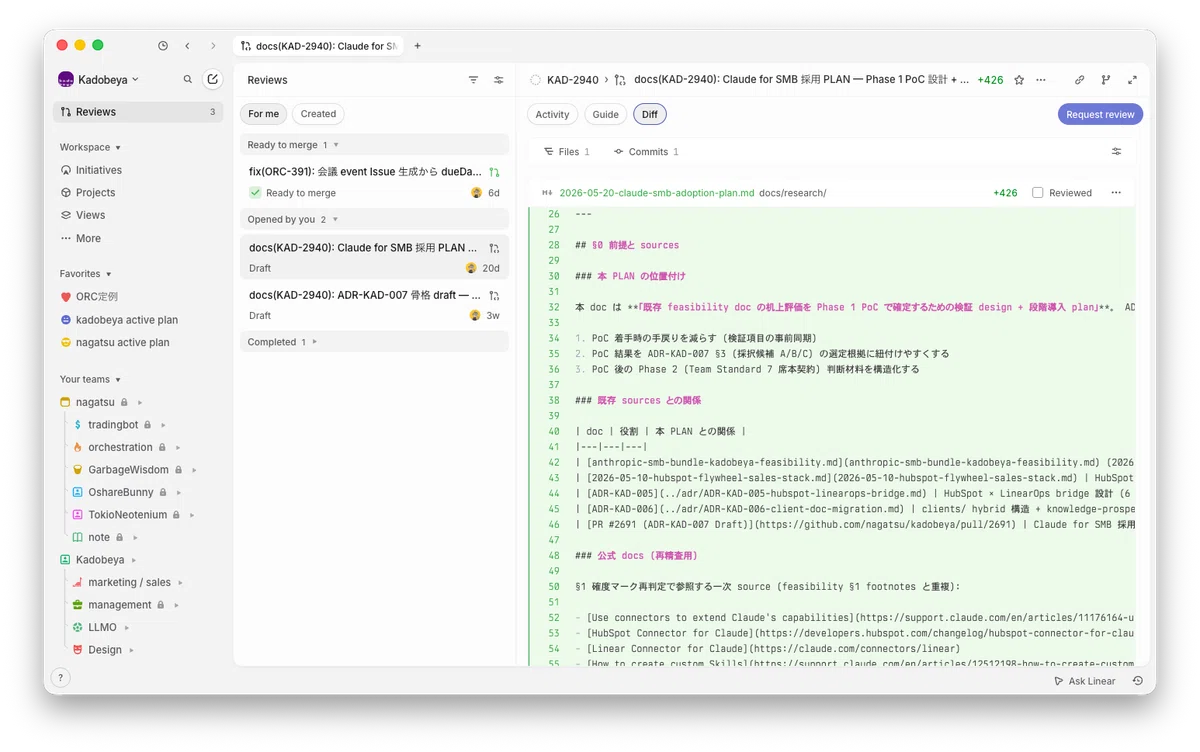
Task: Open the fix(ORC-391) review item
Action: point(375,182)
